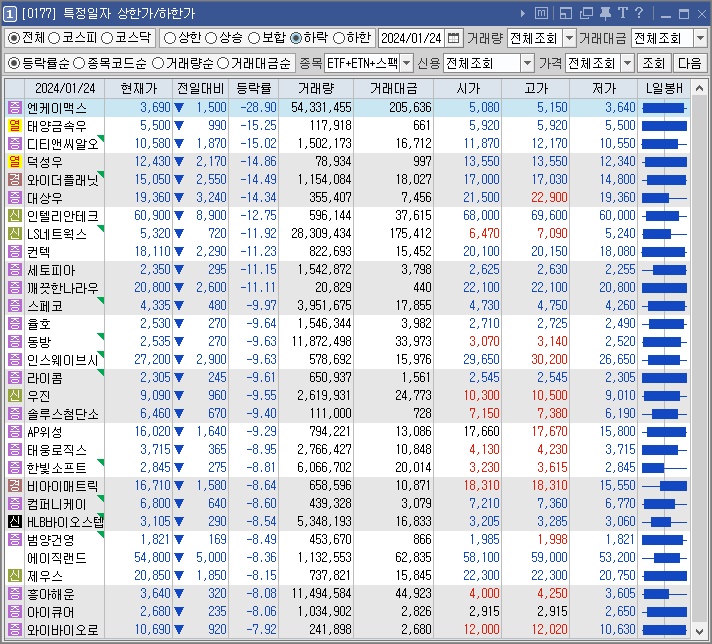Click the 조회 search button
The height and width of the screenshot is (644, 712).
(653, 63)
